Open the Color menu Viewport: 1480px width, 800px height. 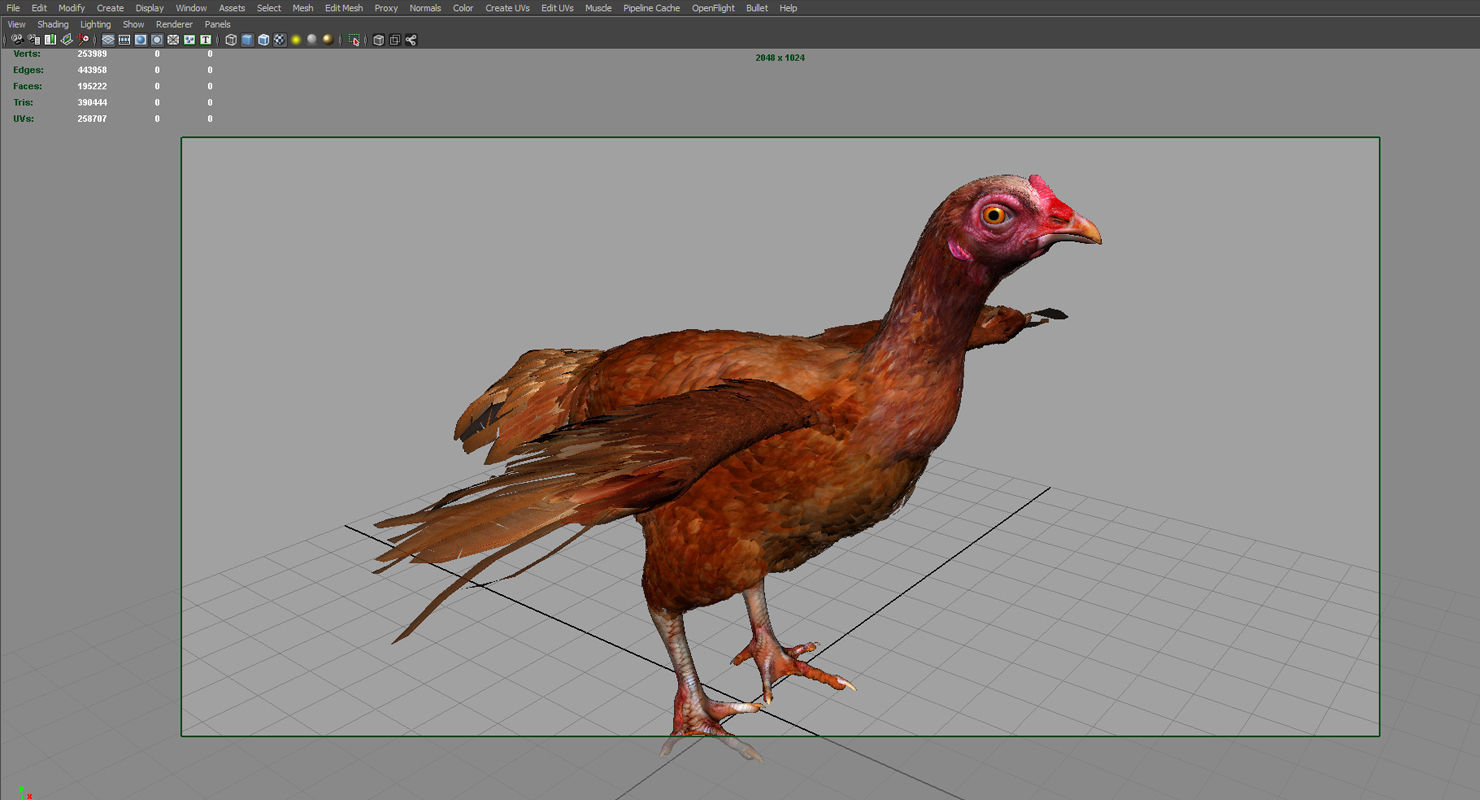(x=463, y=8)
